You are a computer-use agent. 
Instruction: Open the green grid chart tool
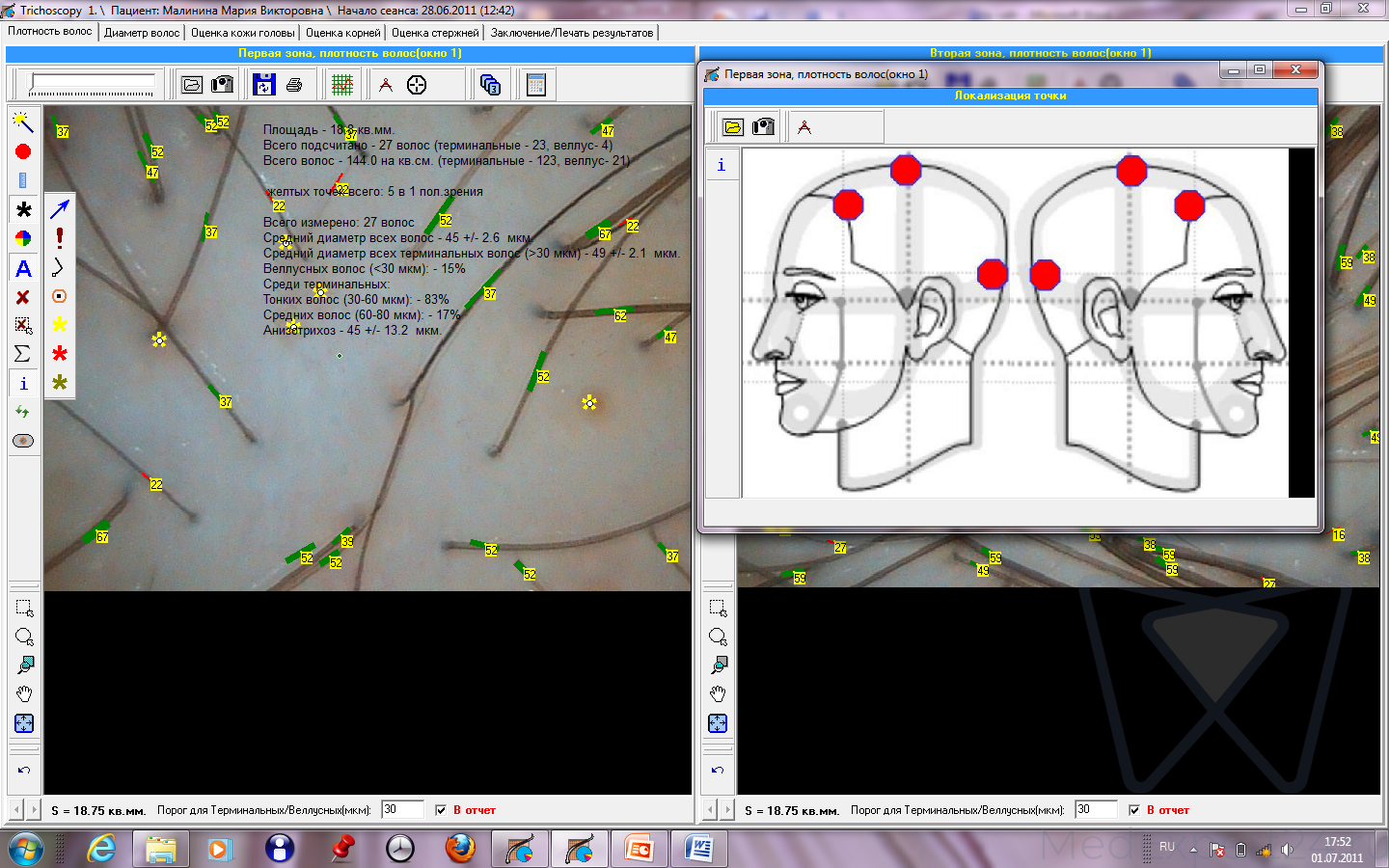pos(342,85)
